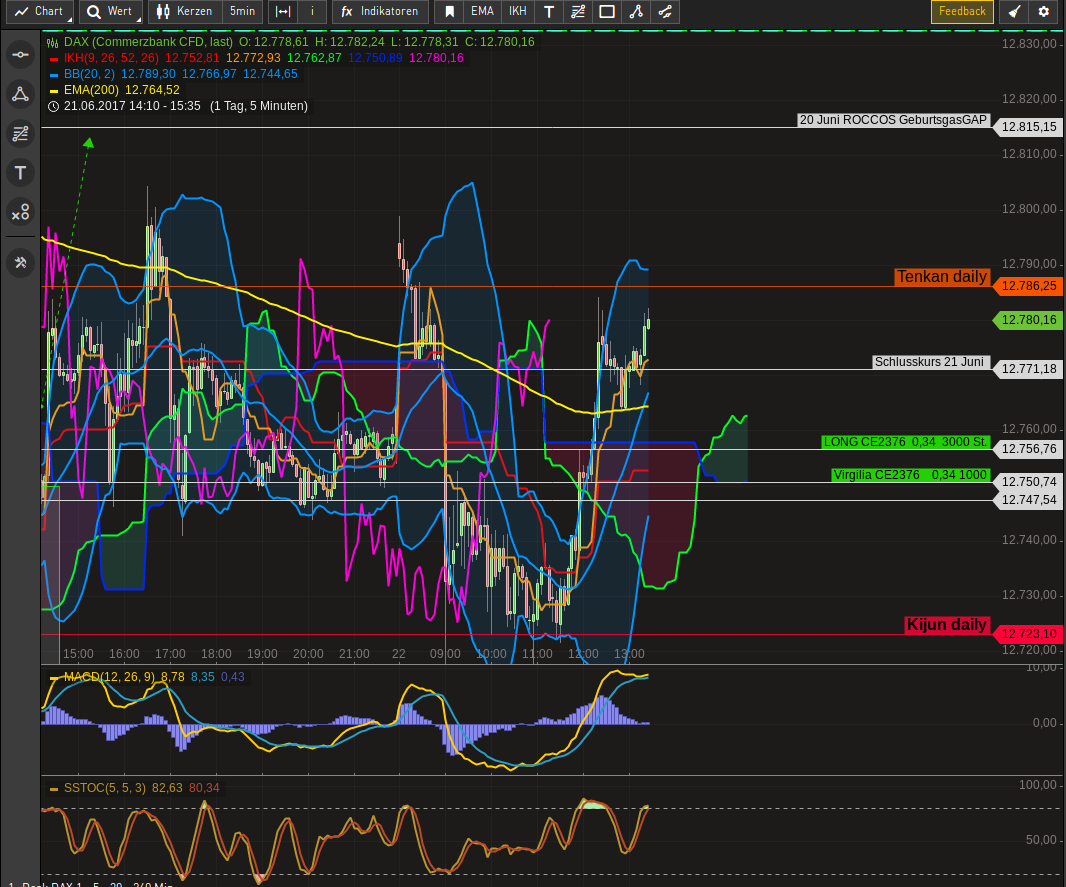Viewport: 1066px width, 887px height.
Task: Open the hammer and wrench tools icon
Action: point(20,262)
